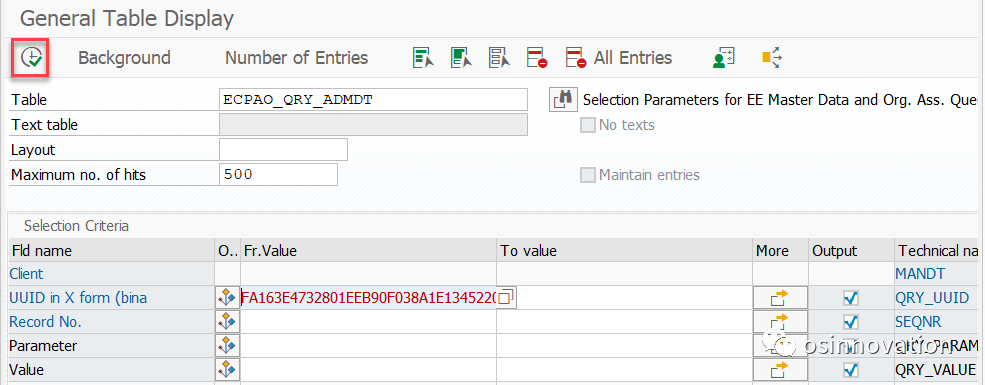This screenshot has height=385, width=985.
Task: Click the green block list-with-cursor toolbar icon
Action: click(x=461, y=58)
